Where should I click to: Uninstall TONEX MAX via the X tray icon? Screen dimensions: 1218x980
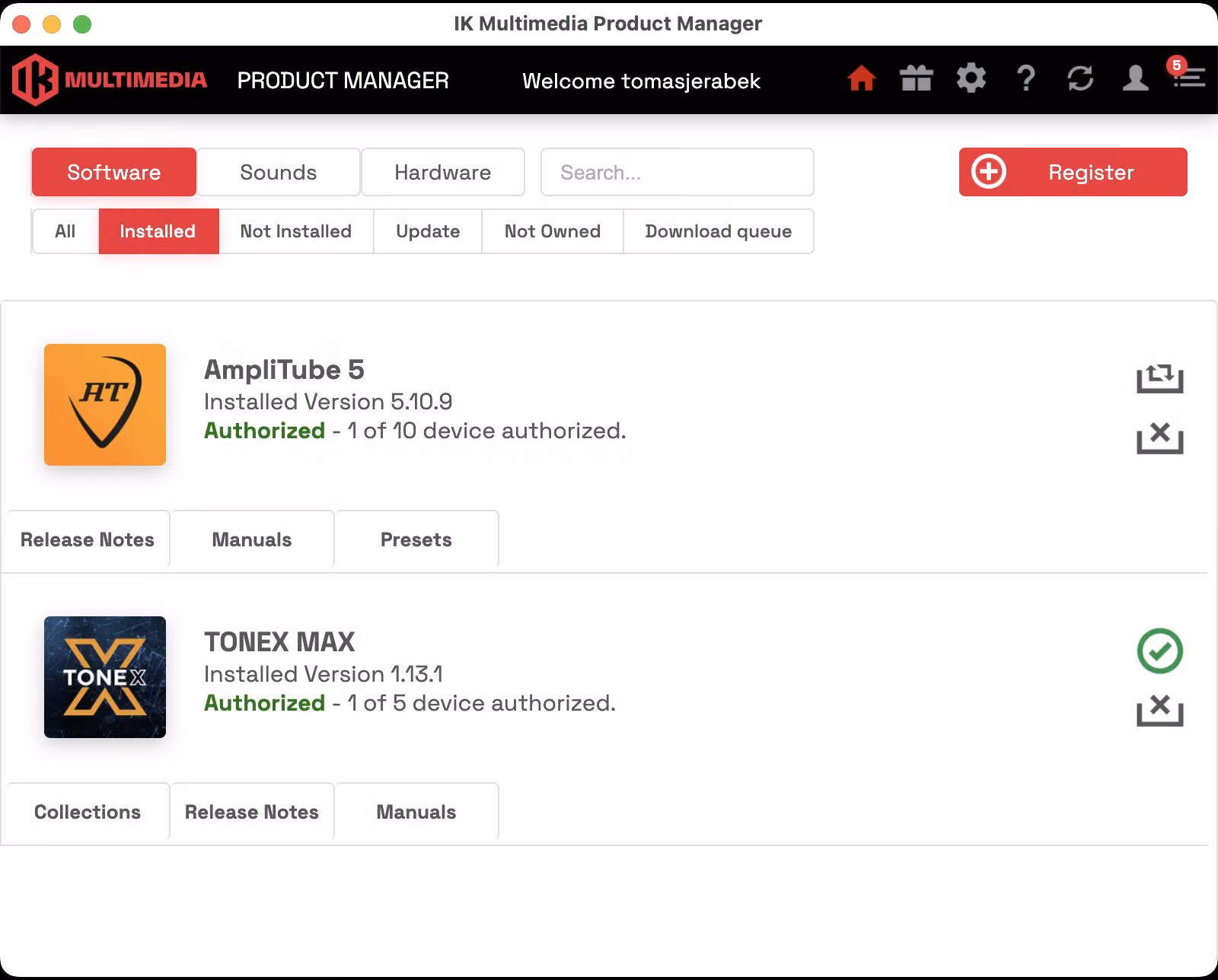pos(1159,711)
